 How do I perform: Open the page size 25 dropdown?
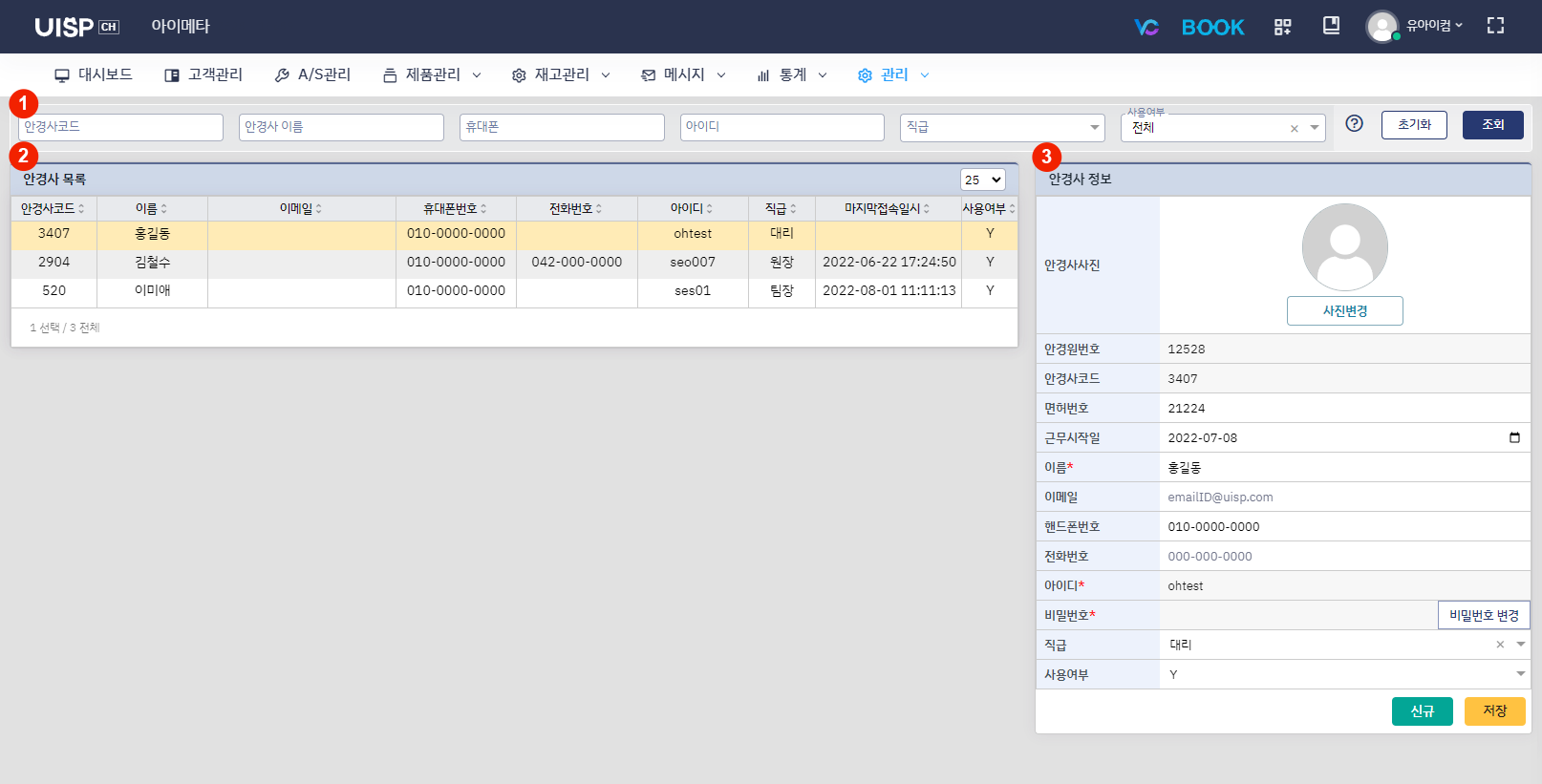(982, 180)
